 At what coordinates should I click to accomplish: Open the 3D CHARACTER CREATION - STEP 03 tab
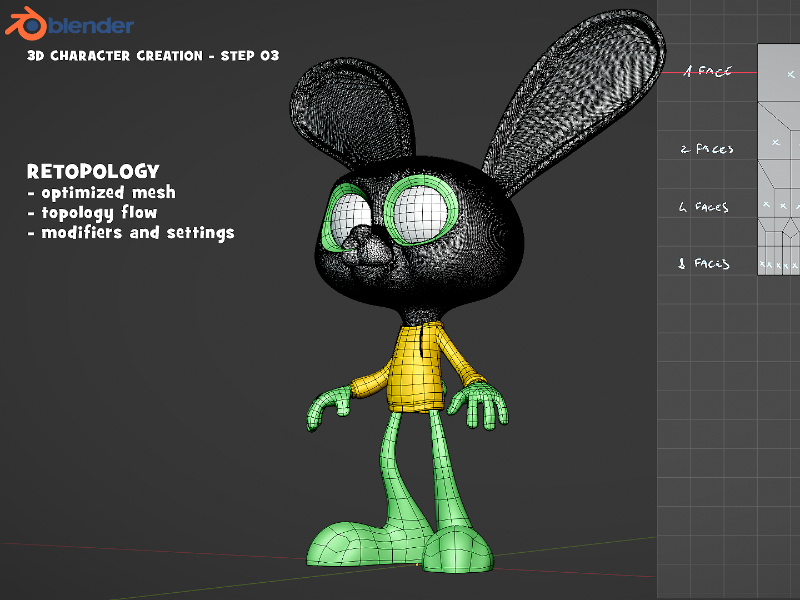(x=153, y=56)
